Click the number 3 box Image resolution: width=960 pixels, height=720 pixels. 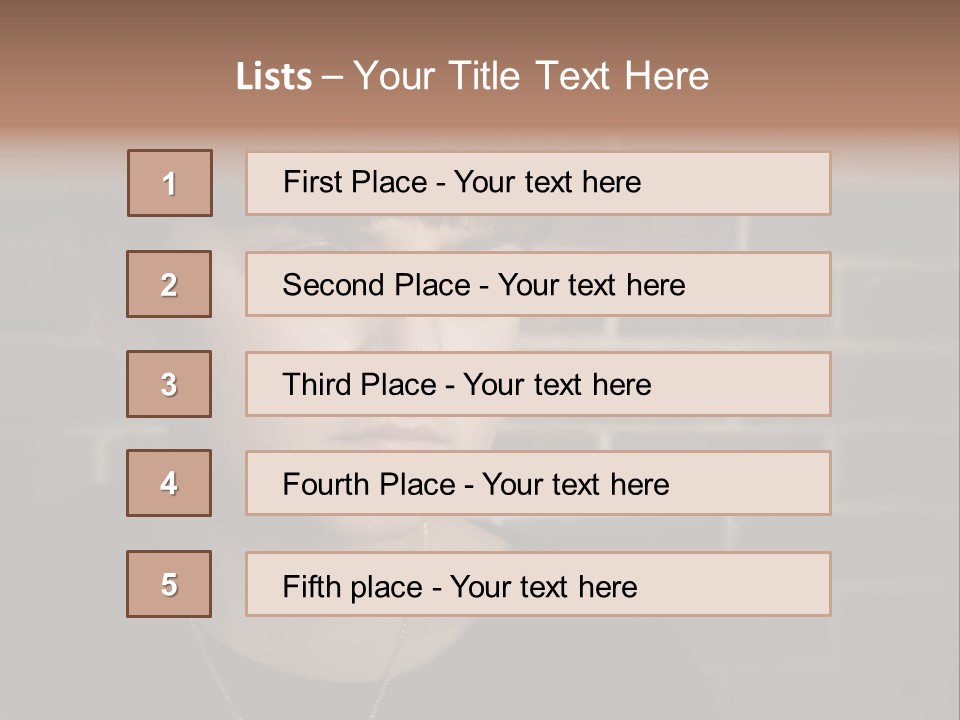[169, 384]
